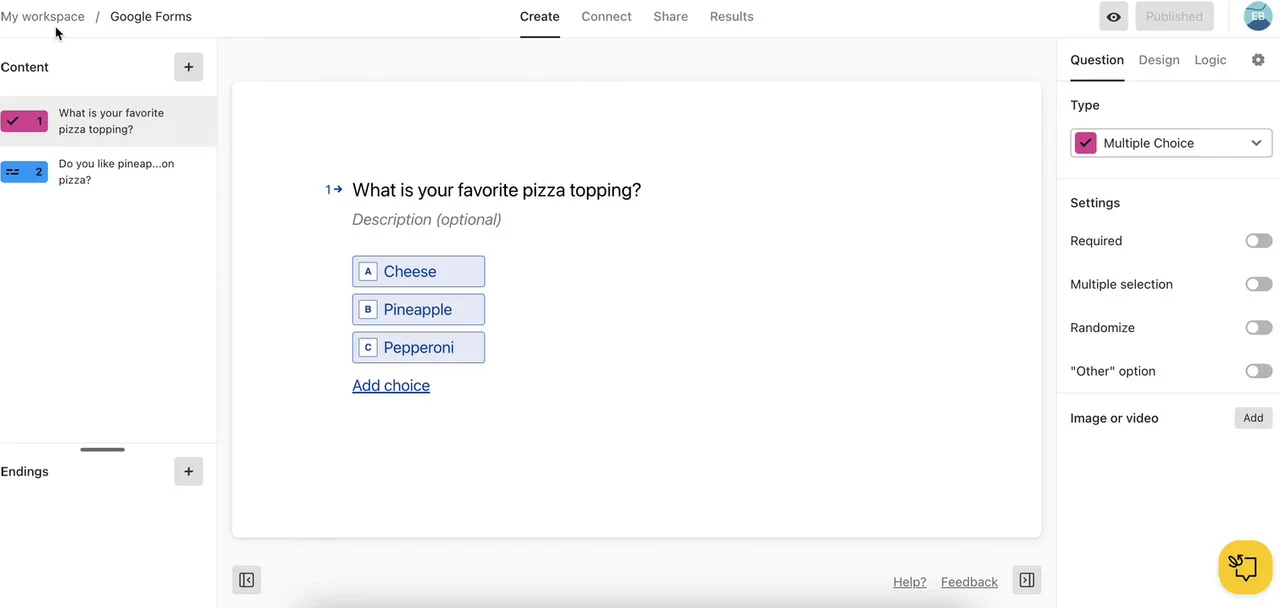Screen dimensions: 1280x608
Task: Enable the Required toggle
Action: [1258, 241]
